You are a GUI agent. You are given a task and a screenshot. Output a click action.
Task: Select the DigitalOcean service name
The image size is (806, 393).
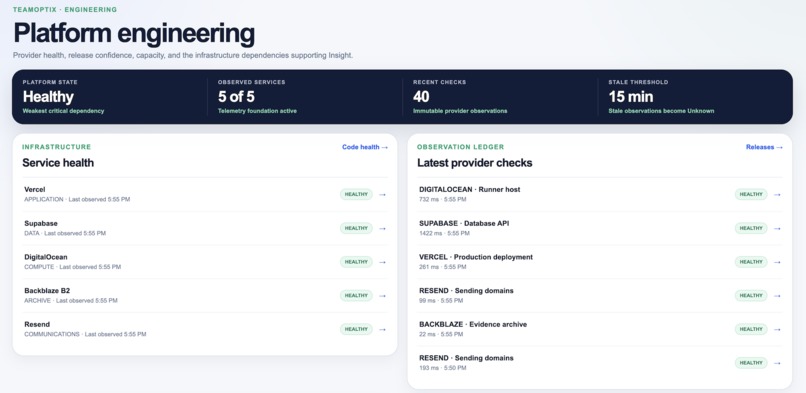pyautogui.click(x=46, y=257)
